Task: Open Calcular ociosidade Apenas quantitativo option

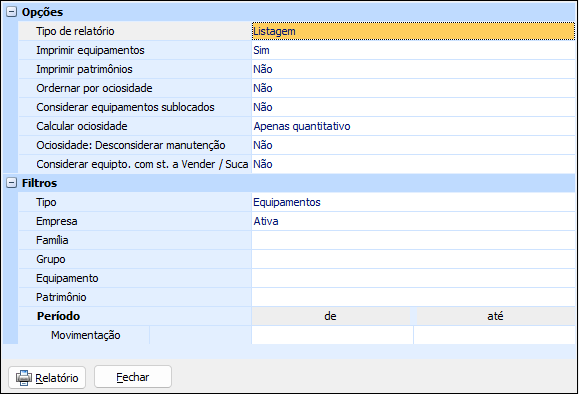Action: (413, 126)
